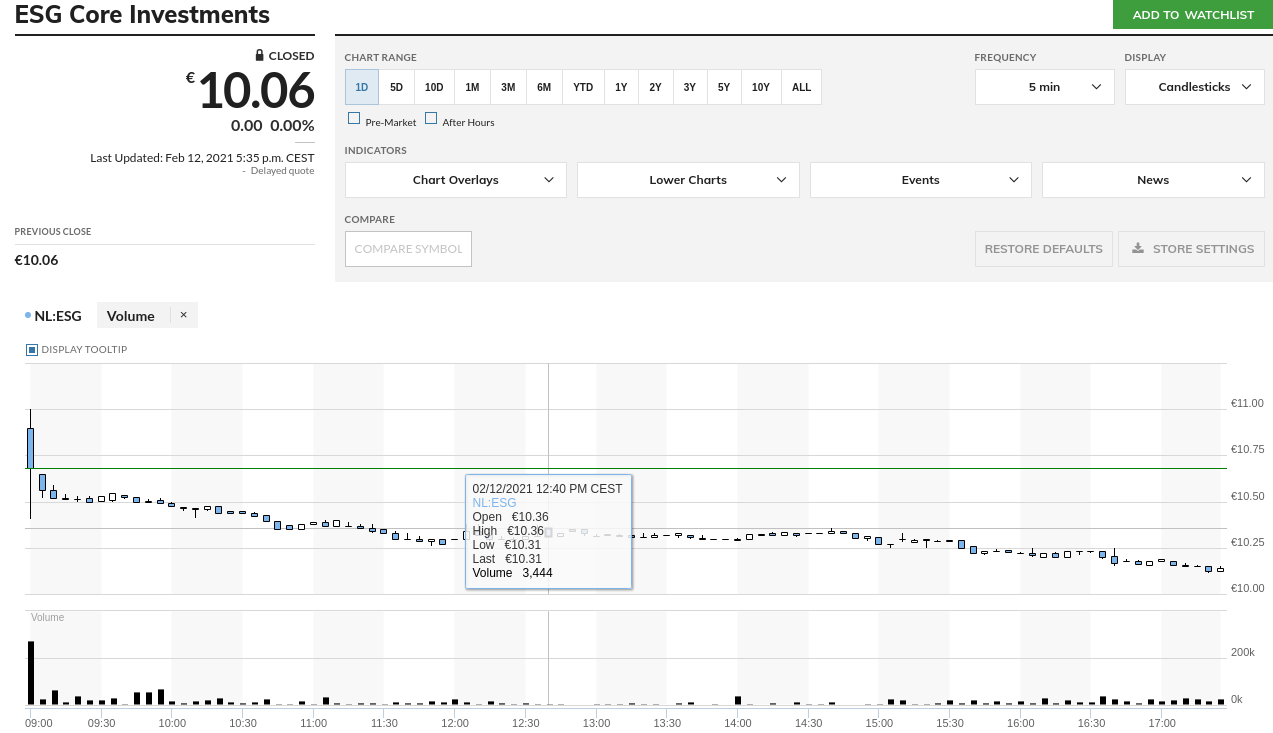Expand Events dropdown
The image size is (1273, 733).
[920, 180]
